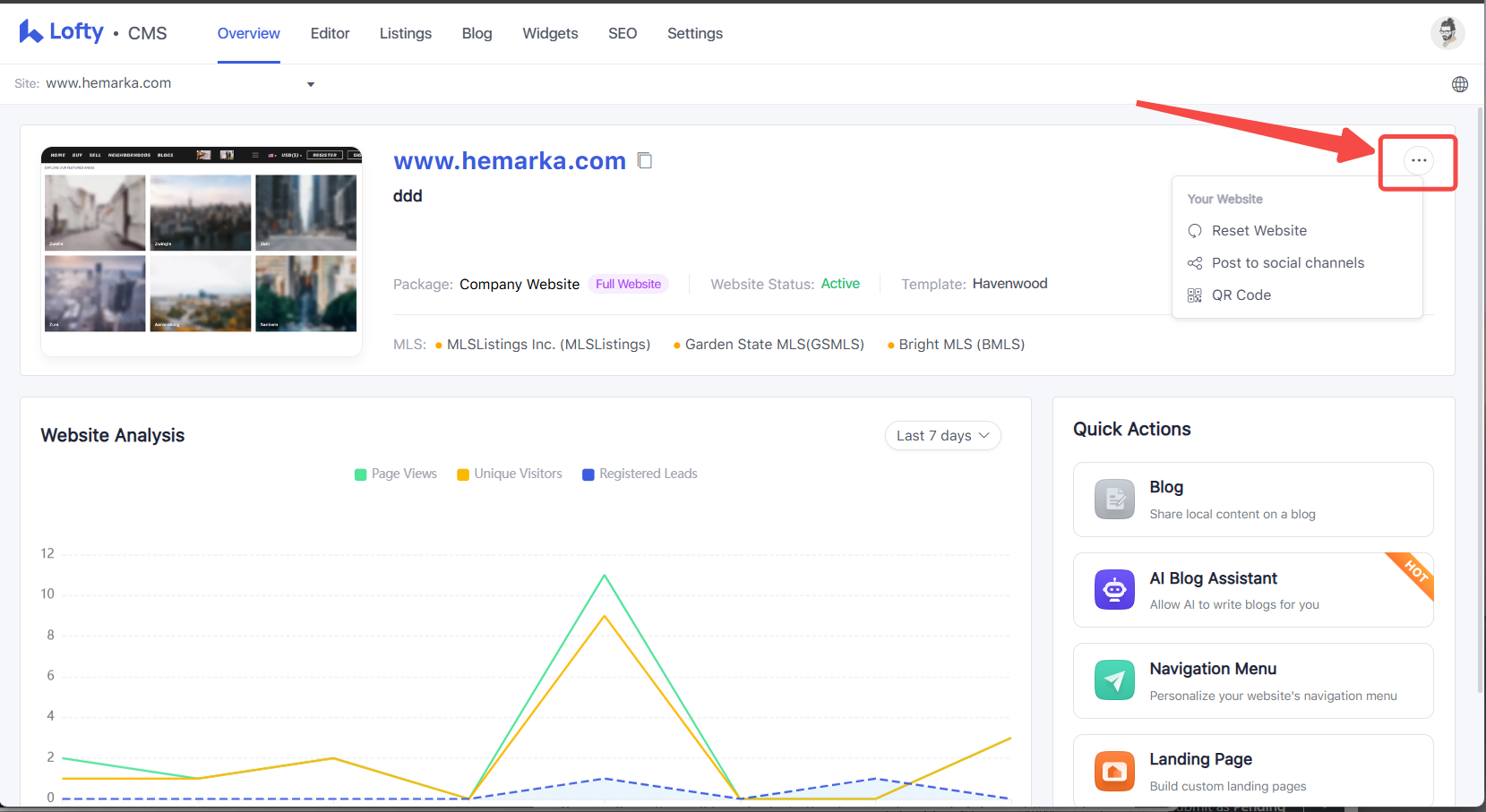Click the copy URL icon beside www.hemarka.com
The width and height of the screenshot is (1486, 812).
(645, 160)
